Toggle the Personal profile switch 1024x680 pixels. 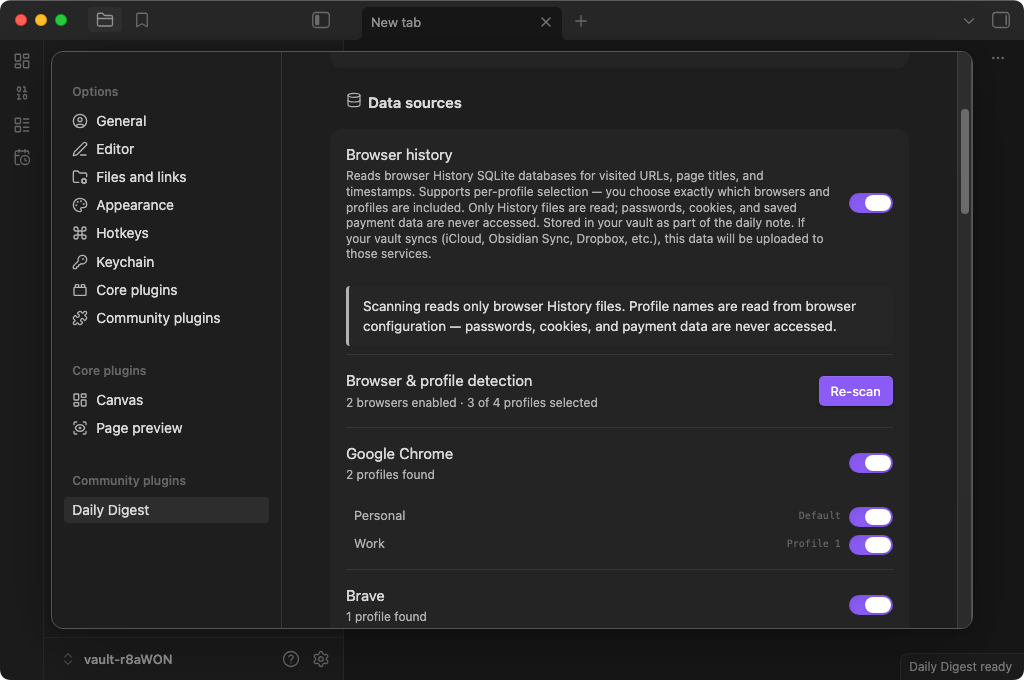coord(871,517)
